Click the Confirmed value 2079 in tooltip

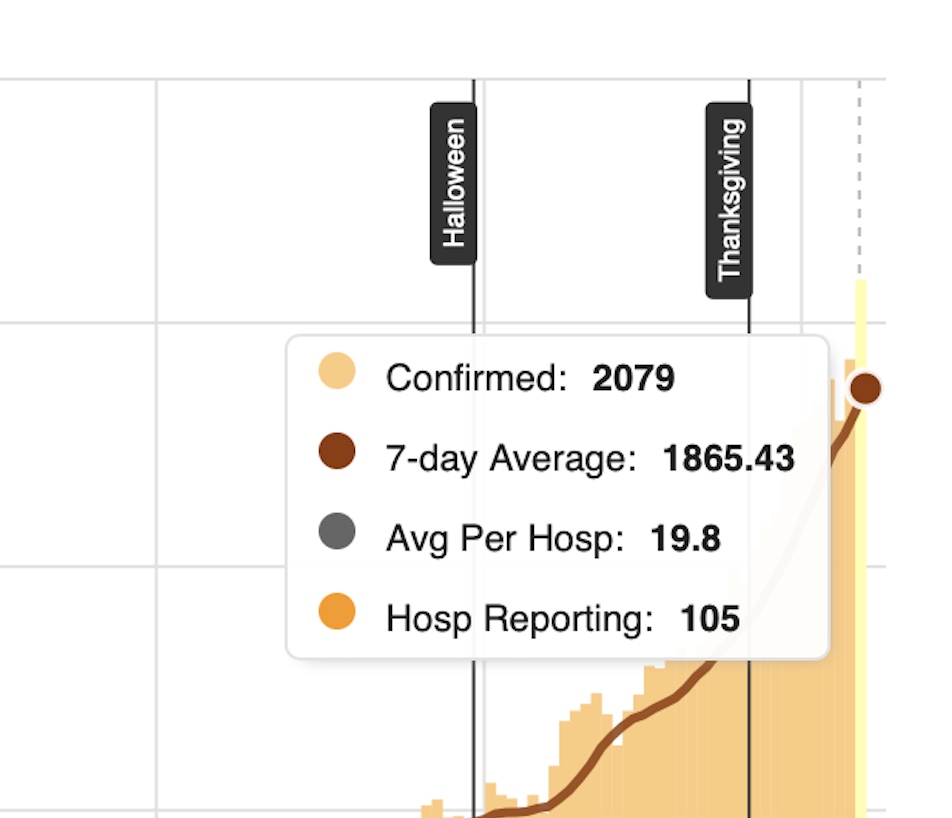[633, 378]
